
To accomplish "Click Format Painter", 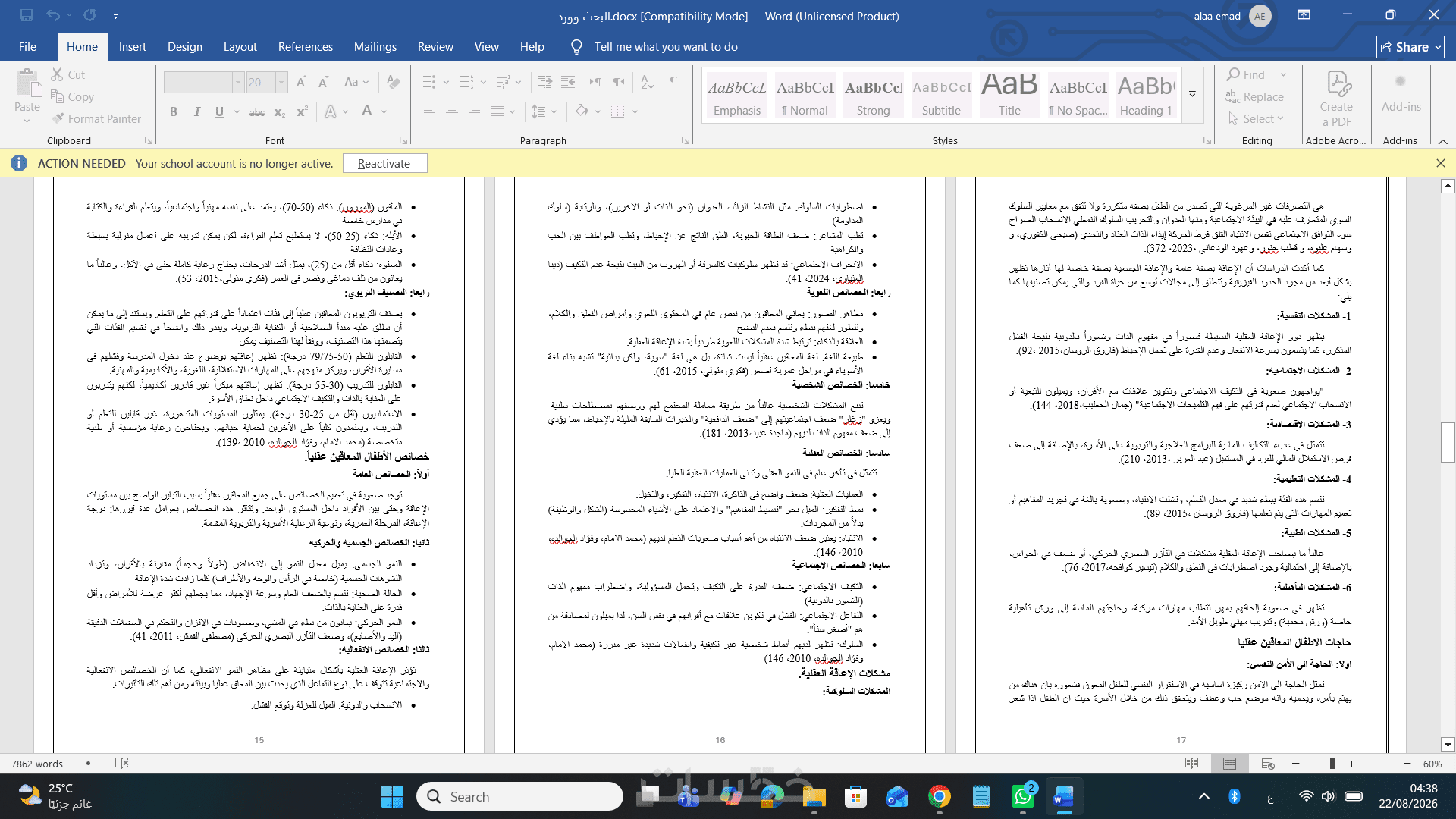I will pyautogui.click(x=96, y=118).
